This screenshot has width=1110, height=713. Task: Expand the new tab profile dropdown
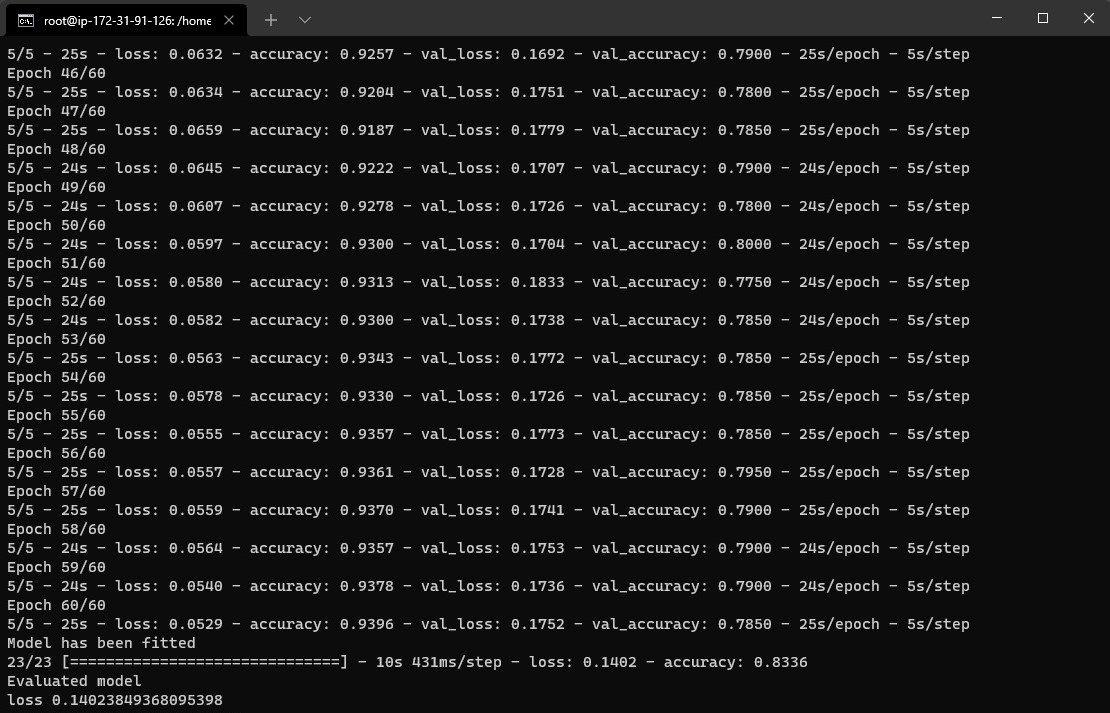(305, 21)
